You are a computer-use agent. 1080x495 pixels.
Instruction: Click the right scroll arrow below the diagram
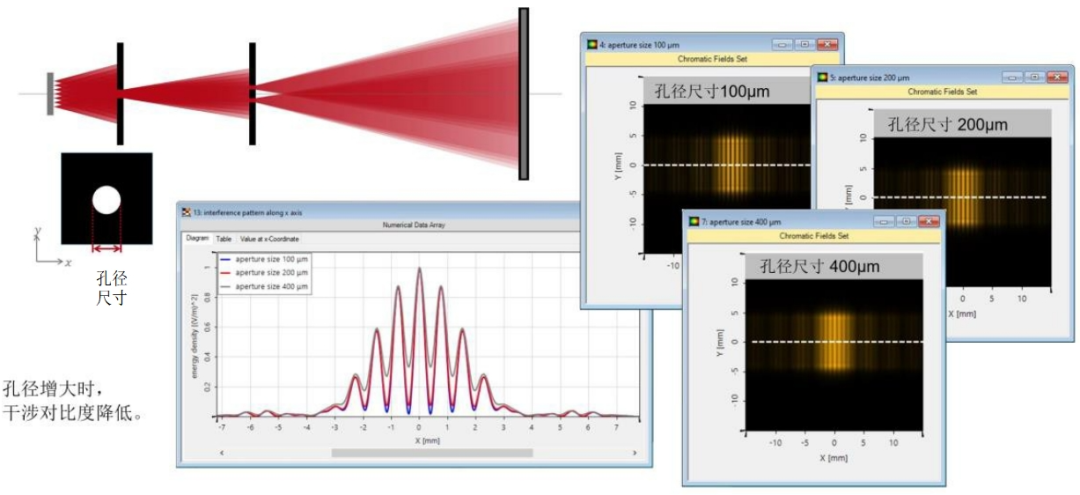point(634,453)
